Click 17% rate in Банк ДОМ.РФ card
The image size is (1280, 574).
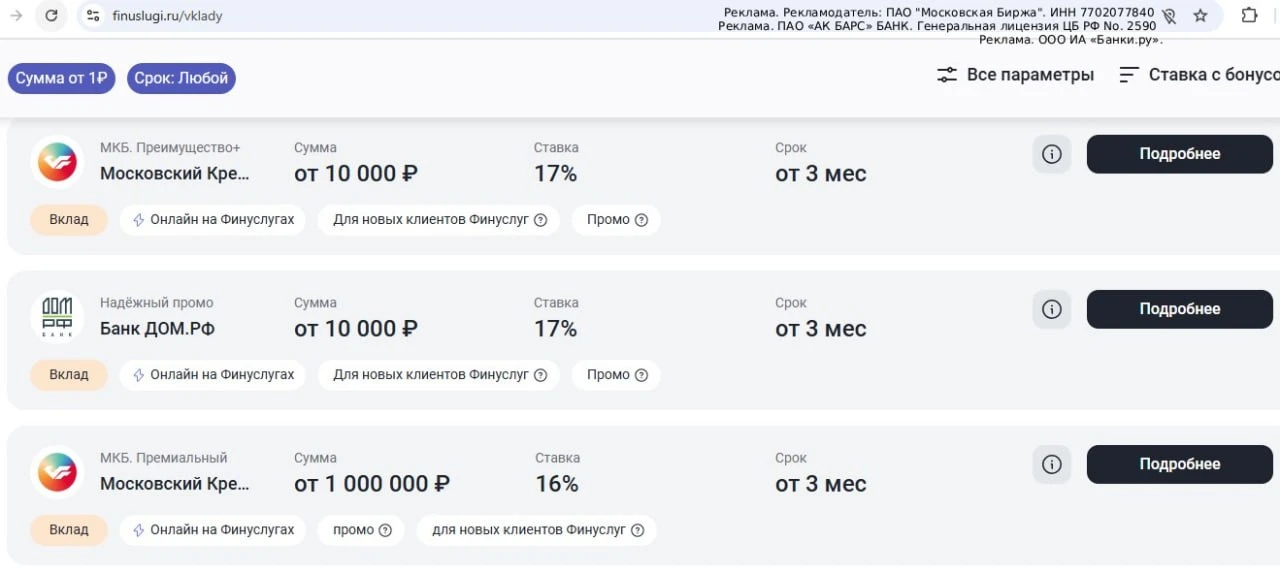[556, 329]
